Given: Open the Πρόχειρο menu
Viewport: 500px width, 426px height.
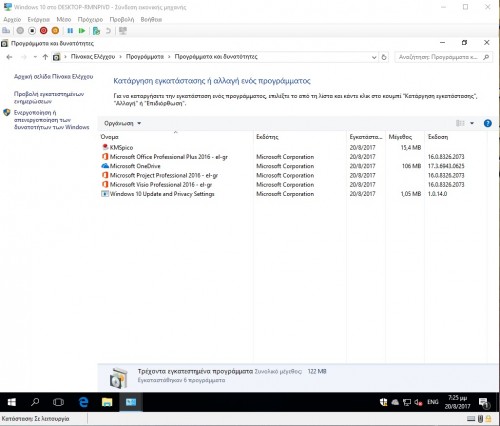Looking at the screenshot, I should pyautogui.click(x=90, y=19).
